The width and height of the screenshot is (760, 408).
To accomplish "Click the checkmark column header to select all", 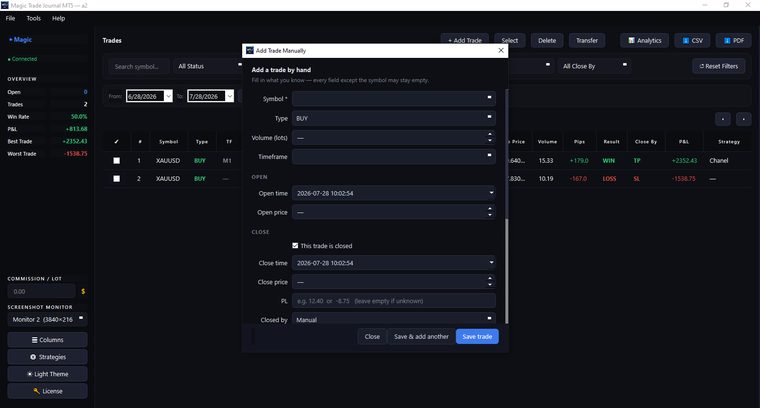I will [116, 142].
